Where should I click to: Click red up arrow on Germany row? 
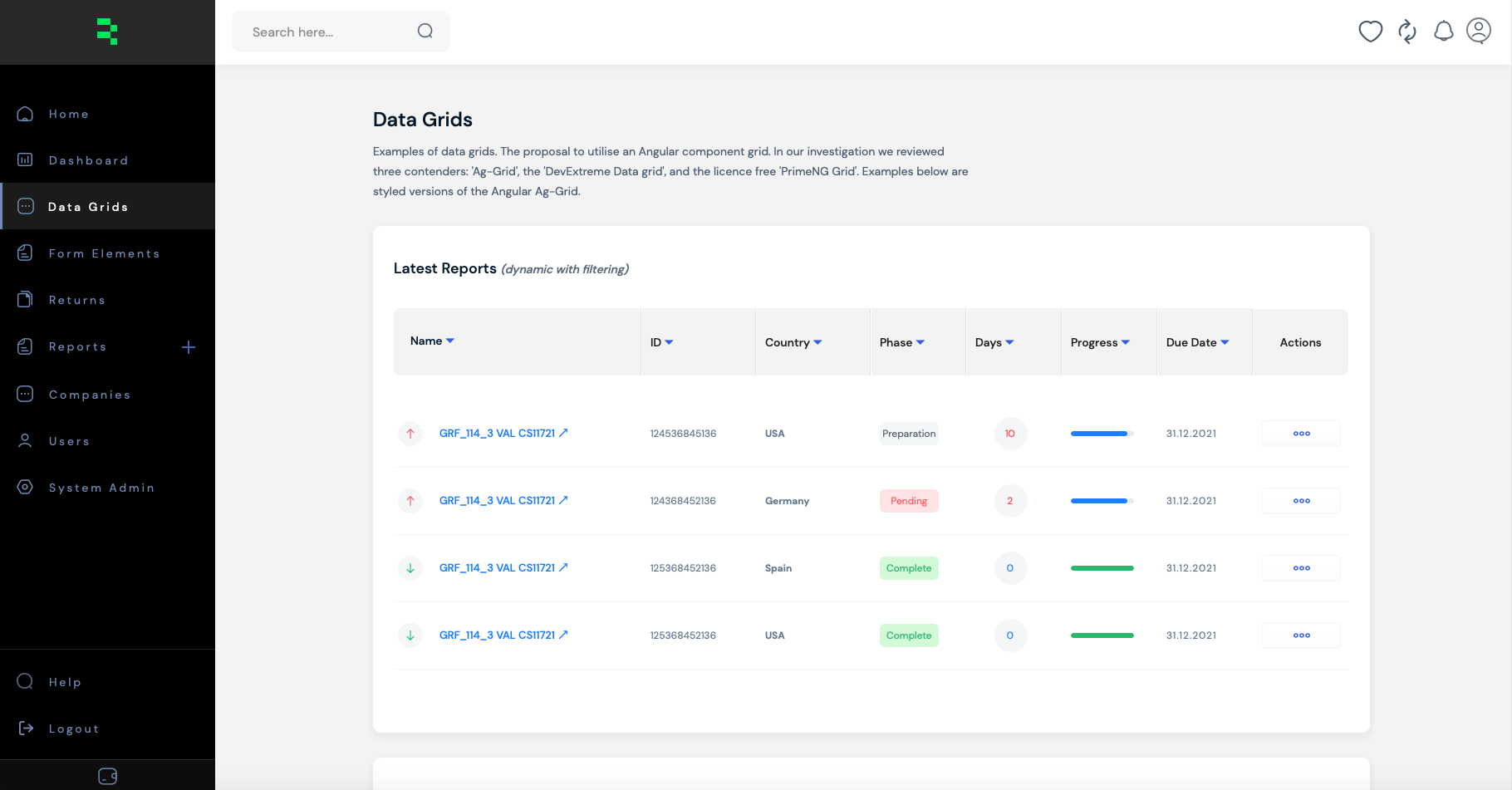coord(410,501)
